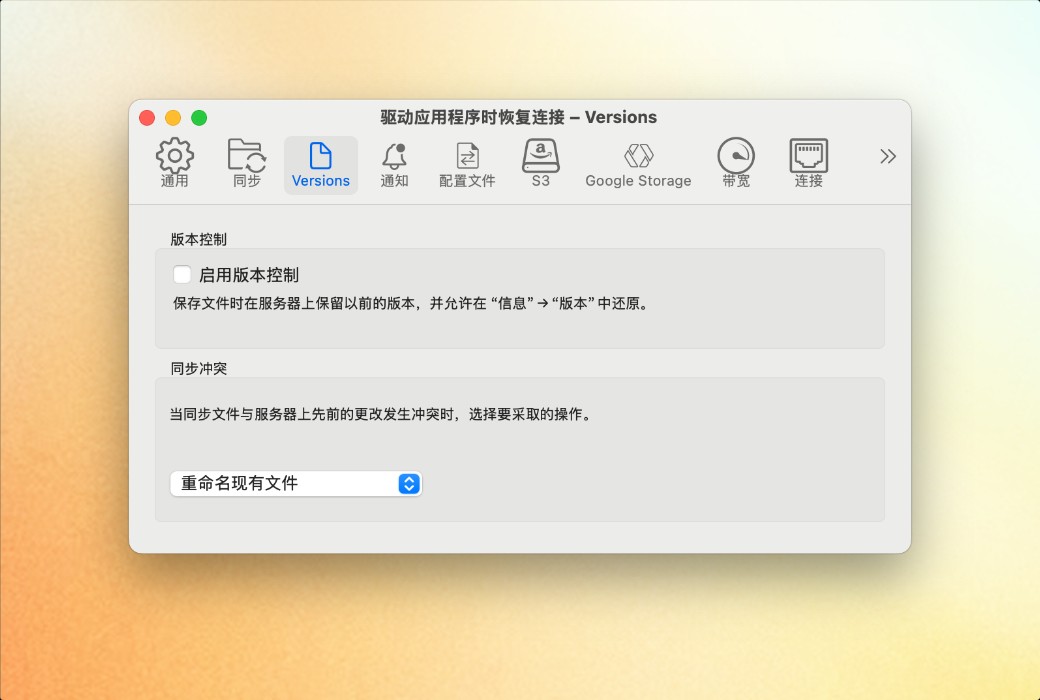Click the 启用版本控制 label text
This screenshot has width=1040, height=700.
(249, 275)
